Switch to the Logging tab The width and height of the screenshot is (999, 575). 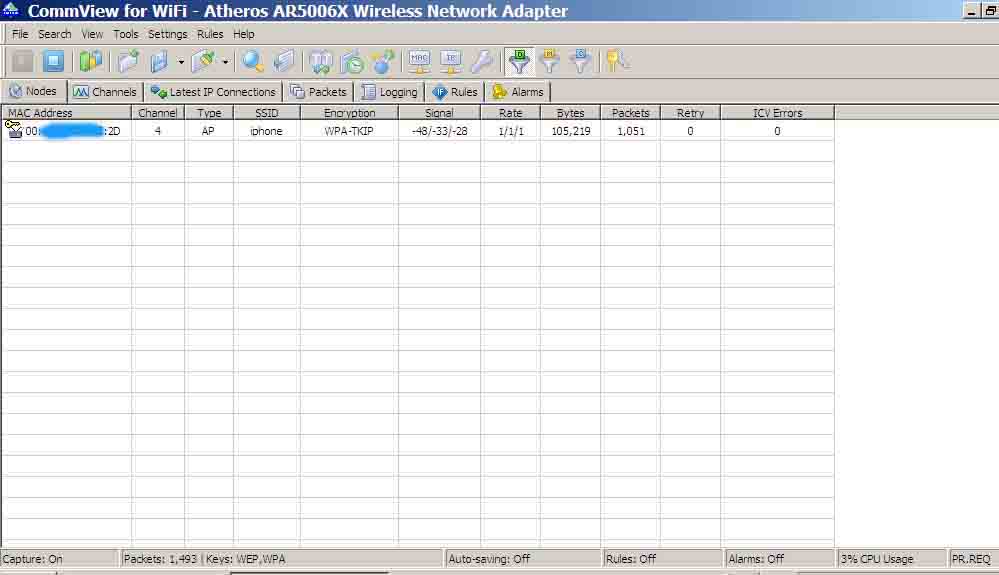point(389,92)
